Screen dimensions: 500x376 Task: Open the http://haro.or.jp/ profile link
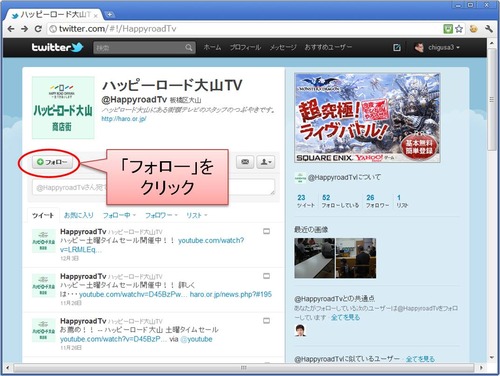[x=124, y=119]
